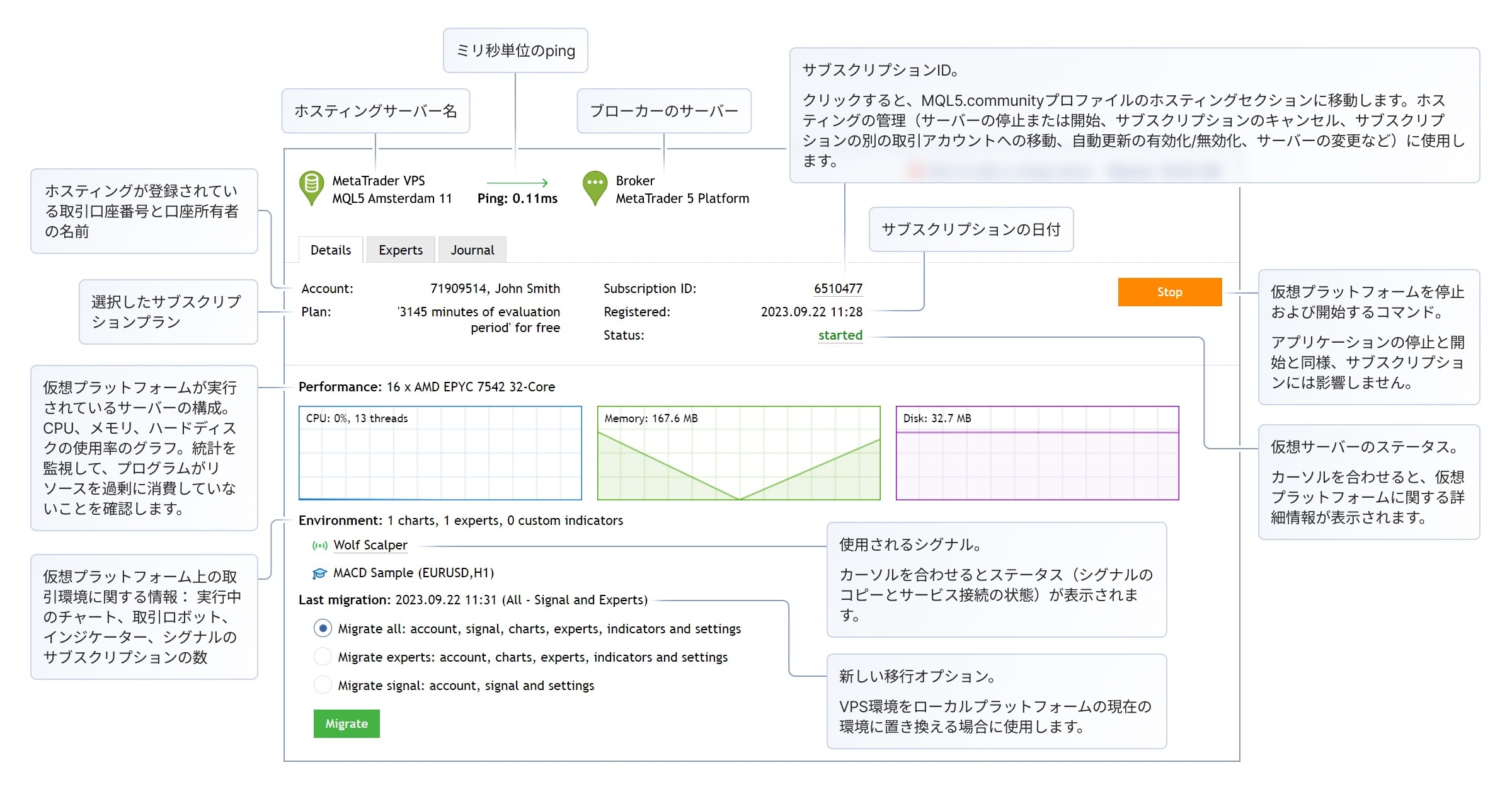Click the 新しい移行オプション callout box
Viewport: 1512px width, 794px height.
(997, 701)
